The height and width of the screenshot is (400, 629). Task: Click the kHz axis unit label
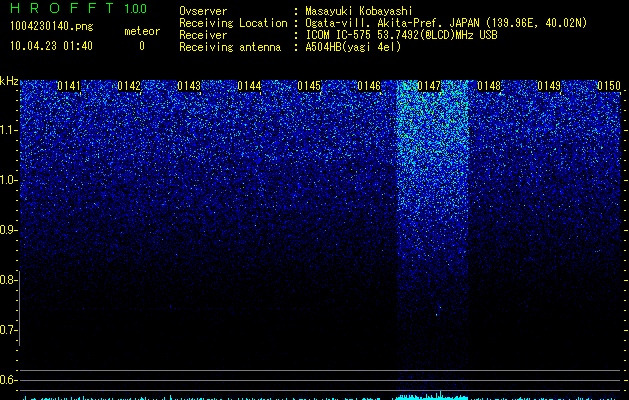coord(9,81)
